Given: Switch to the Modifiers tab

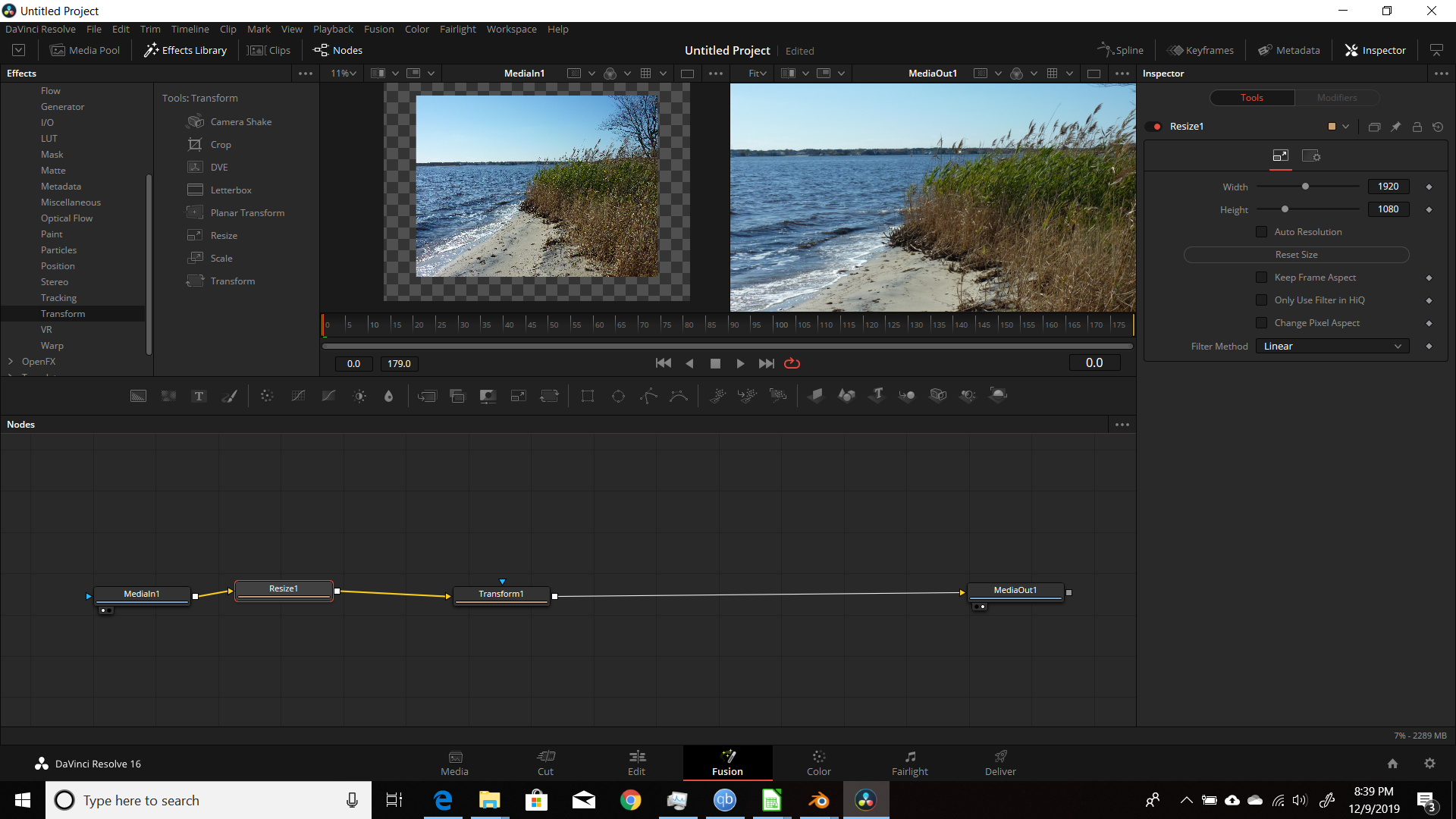Looking at the screenshot, I should (1336, 98).
